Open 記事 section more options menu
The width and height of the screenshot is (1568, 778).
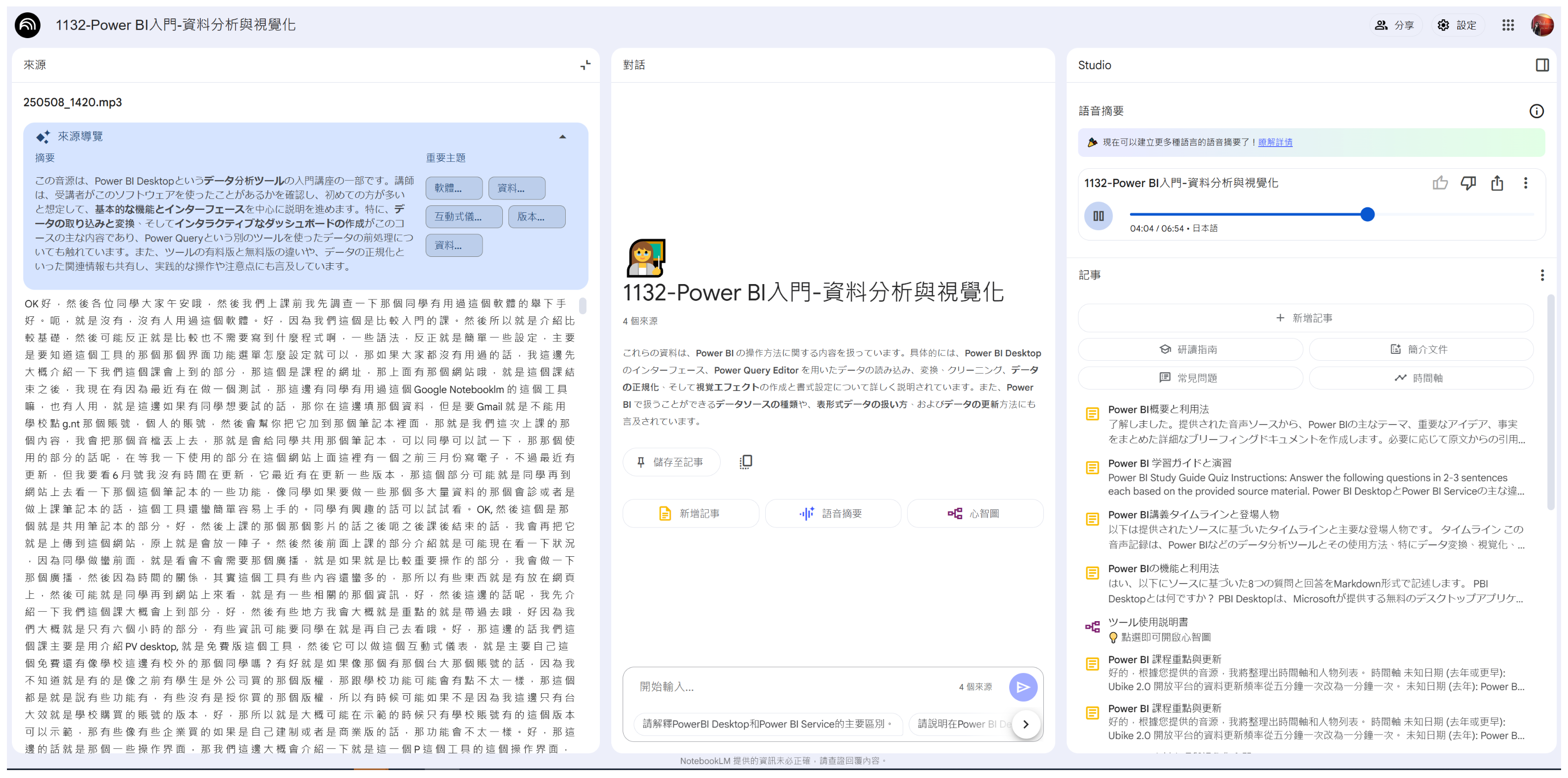pyautogui.click(x=1542, y=275)
